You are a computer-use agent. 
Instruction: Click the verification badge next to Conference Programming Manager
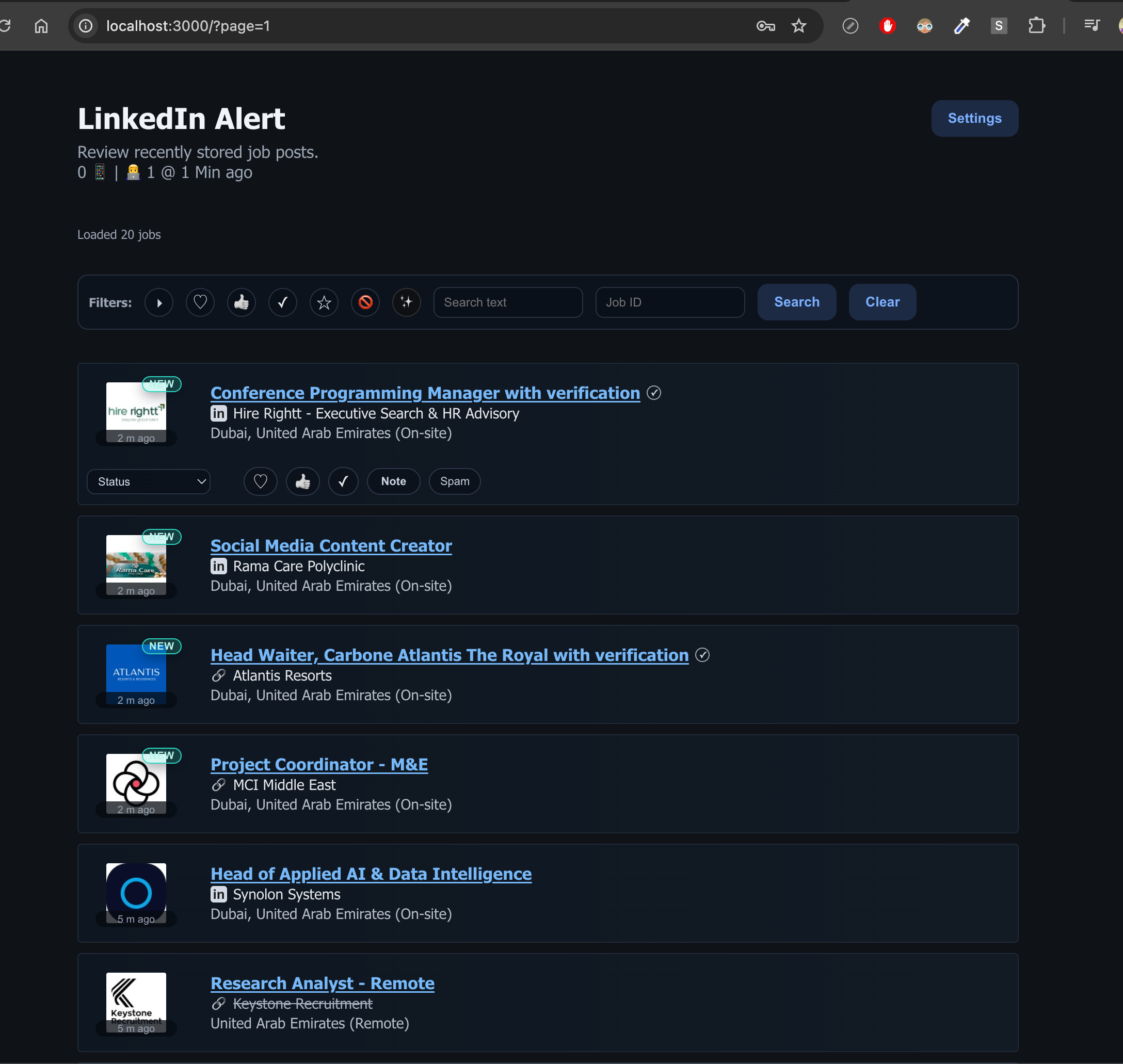(653, 393)
